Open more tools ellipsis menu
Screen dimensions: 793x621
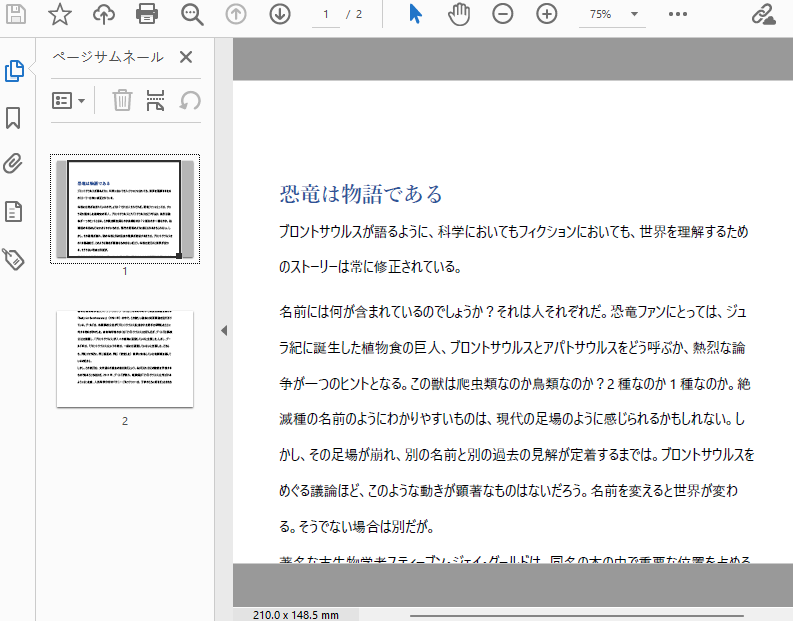click(678, 14)
